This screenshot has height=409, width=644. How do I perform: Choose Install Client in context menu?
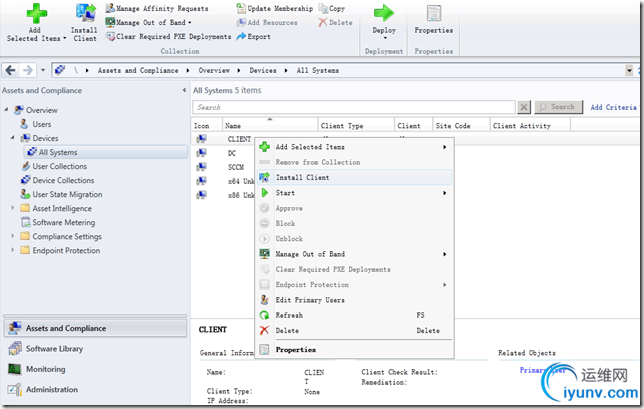tap(354, 177)
